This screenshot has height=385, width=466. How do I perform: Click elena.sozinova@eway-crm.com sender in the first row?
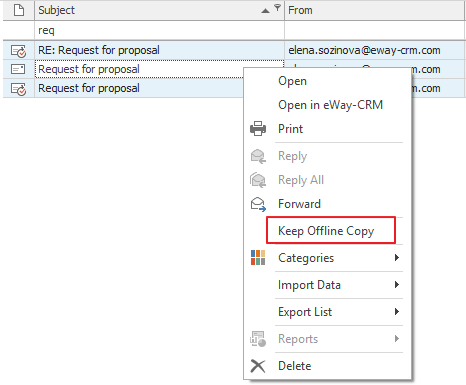(x=364, y=50)
